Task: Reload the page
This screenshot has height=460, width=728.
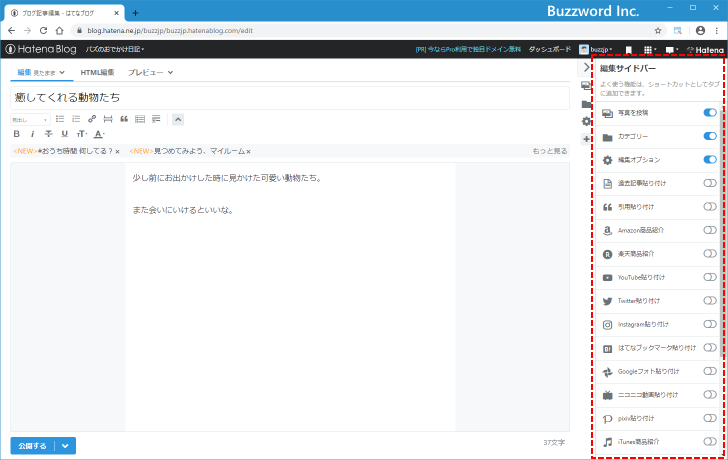Action: coord(43,31)
